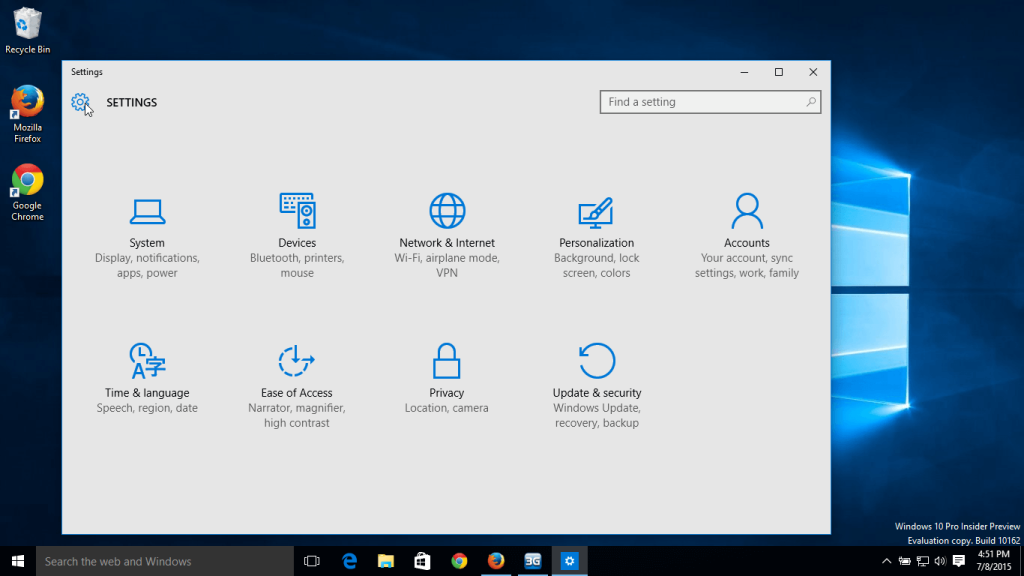Click the Find a setting search box
Viewport: 1024px width, 576px height.
coord(710,102)
